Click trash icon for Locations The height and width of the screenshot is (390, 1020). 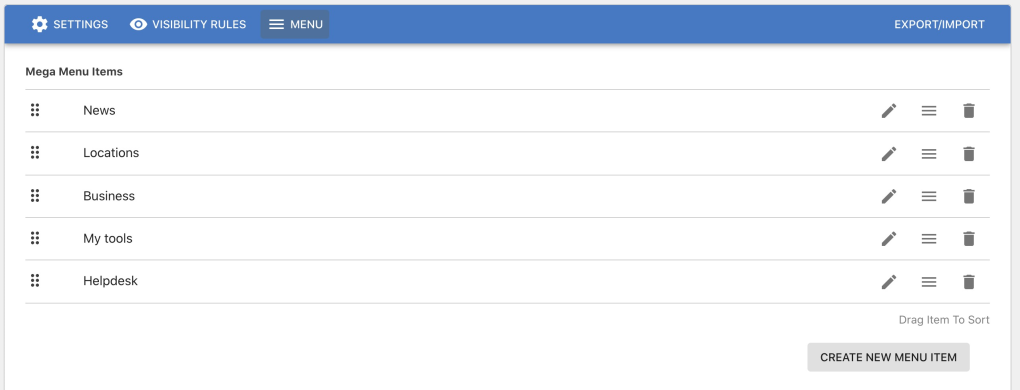969,153
